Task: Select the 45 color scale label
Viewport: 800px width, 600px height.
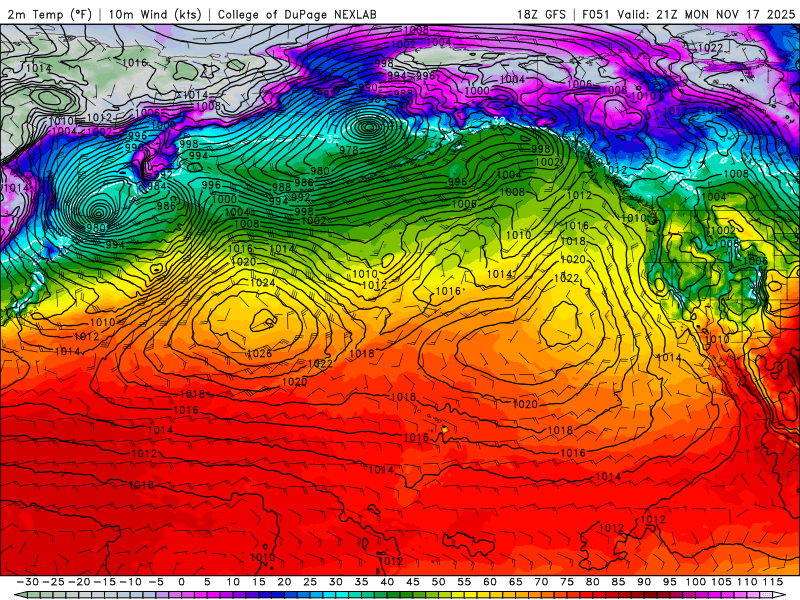Action: pyautogui.click(x=413, y=582)
